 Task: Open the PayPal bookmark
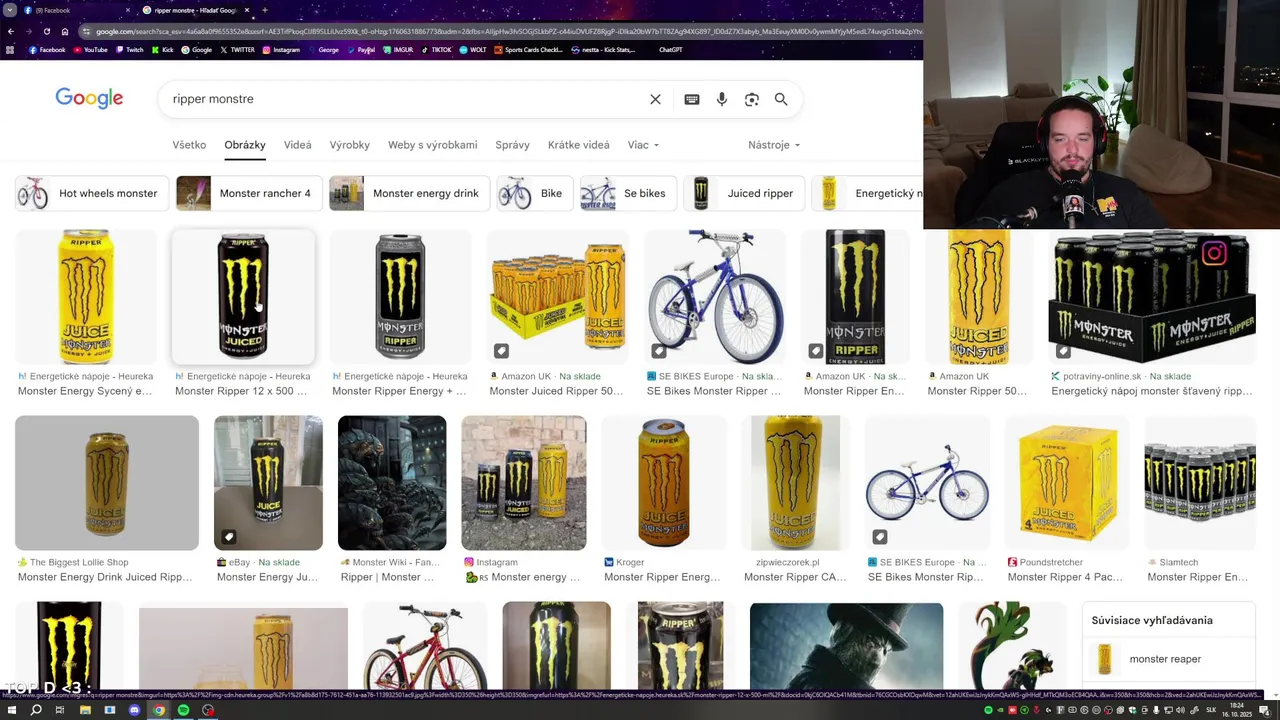361,50
